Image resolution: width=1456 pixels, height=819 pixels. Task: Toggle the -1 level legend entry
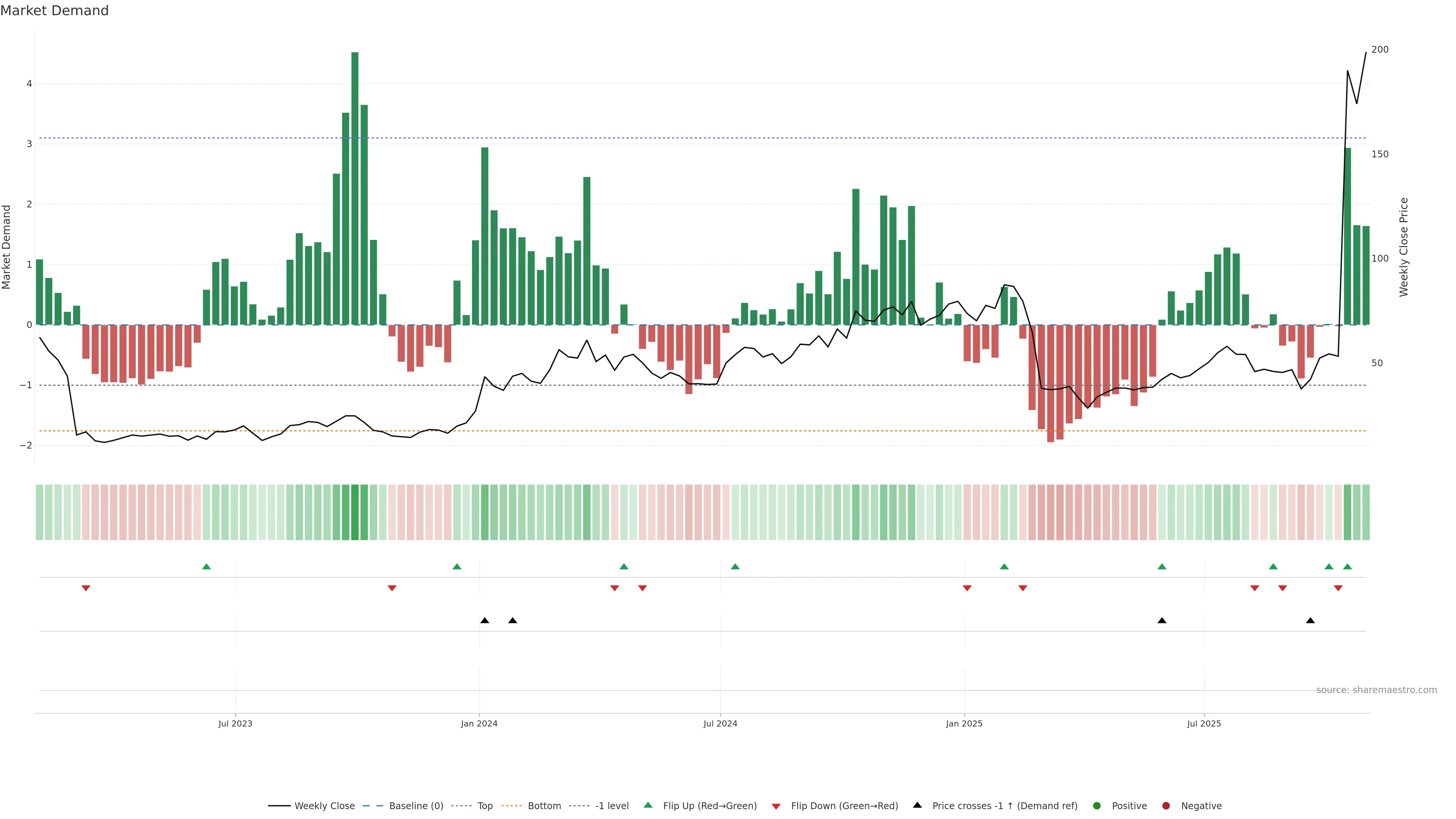point(612,806)
